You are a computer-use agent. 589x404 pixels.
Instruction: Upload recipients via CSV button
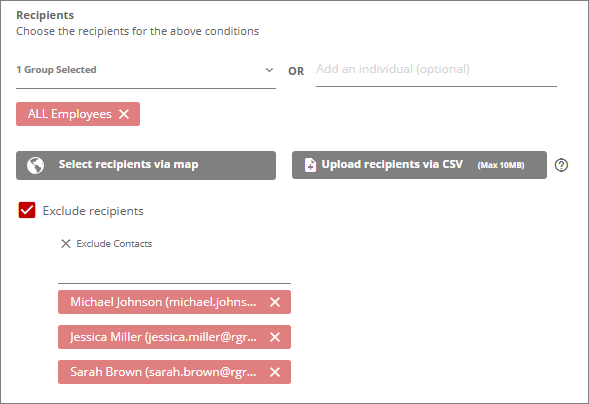419,165
